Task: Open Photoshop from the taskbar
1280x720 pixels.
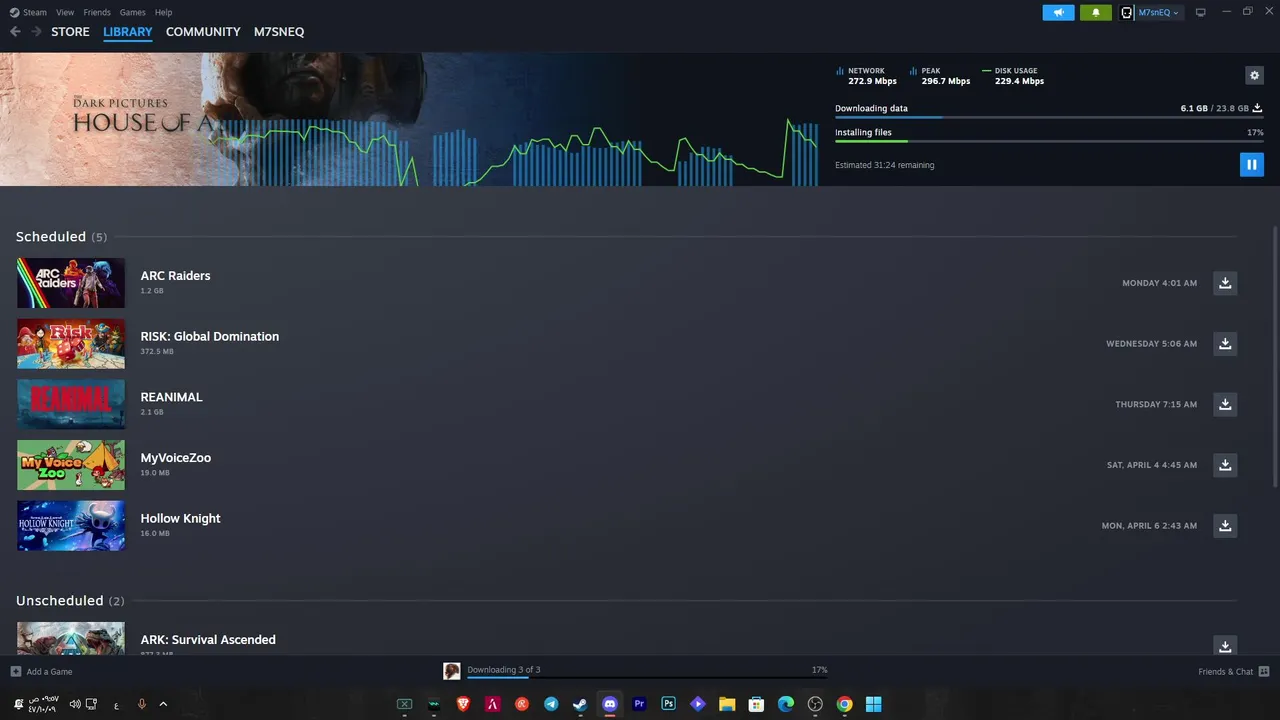Action: (x=668, y=704)
